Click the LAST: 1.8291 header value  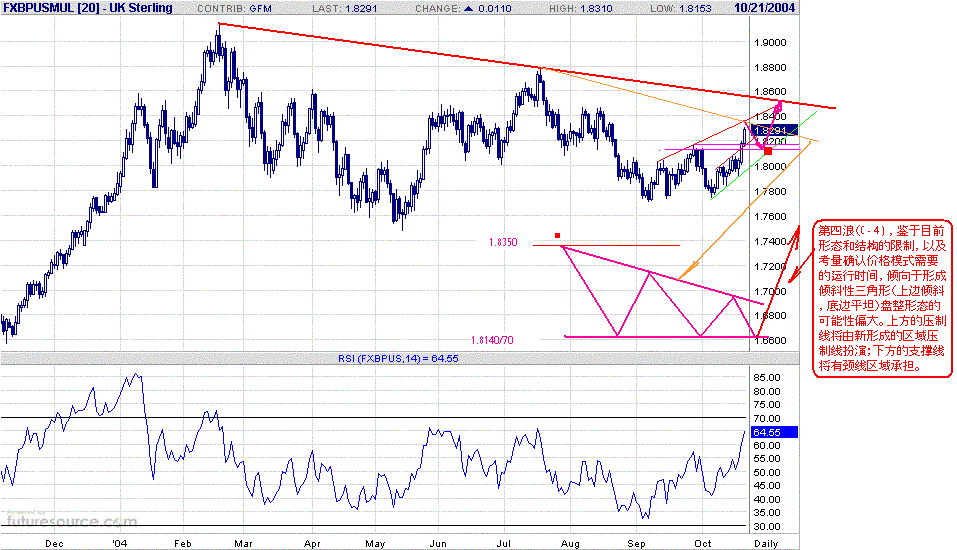[x=345, y=9]
